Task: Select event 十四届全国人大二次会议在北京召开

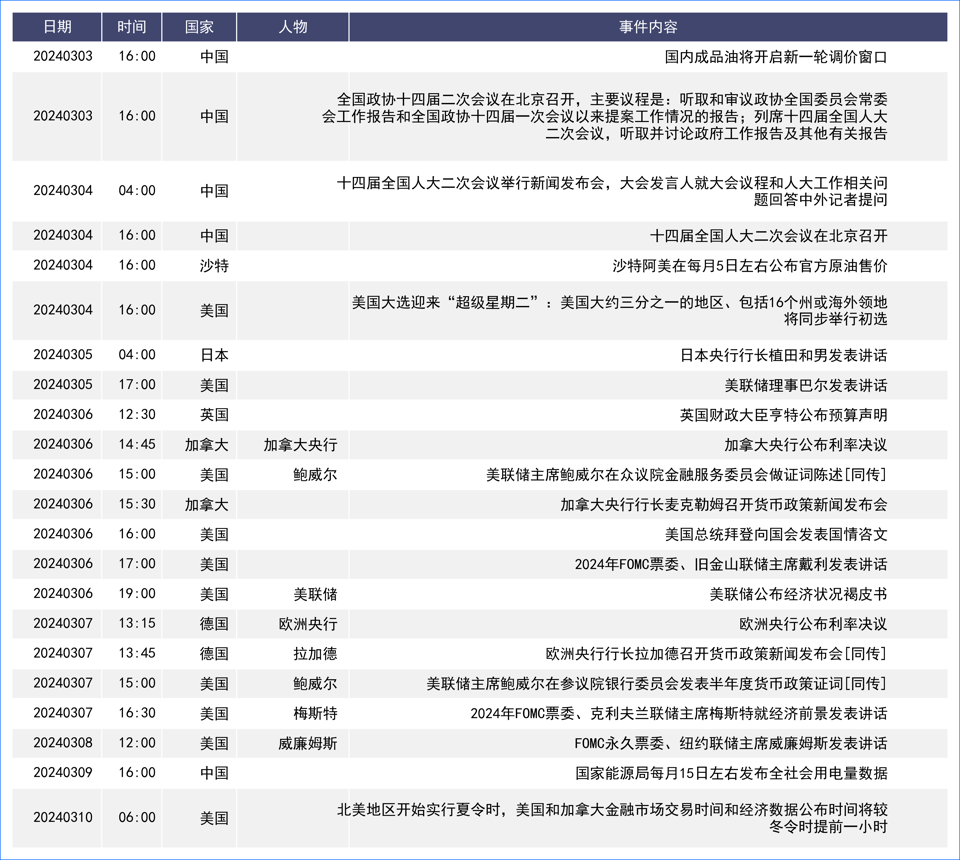Action: (768, 236)
